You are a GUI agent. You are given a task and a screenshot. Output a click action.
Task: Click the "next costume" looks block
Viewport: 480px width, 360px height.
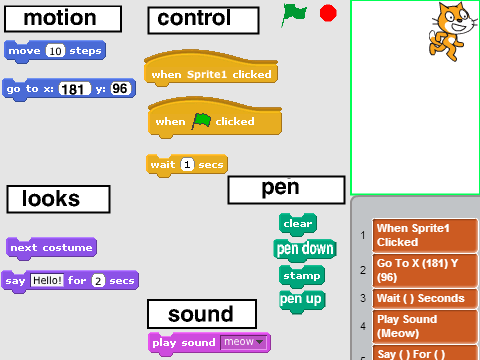pyautogui.click(x=51, y=248)
